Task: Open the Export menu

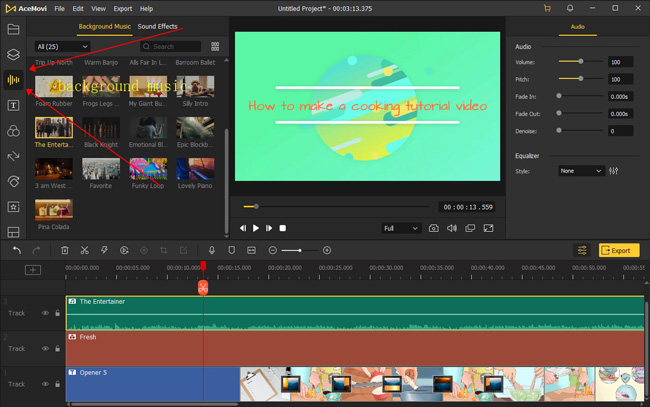Action: click(x=123, y=8)
